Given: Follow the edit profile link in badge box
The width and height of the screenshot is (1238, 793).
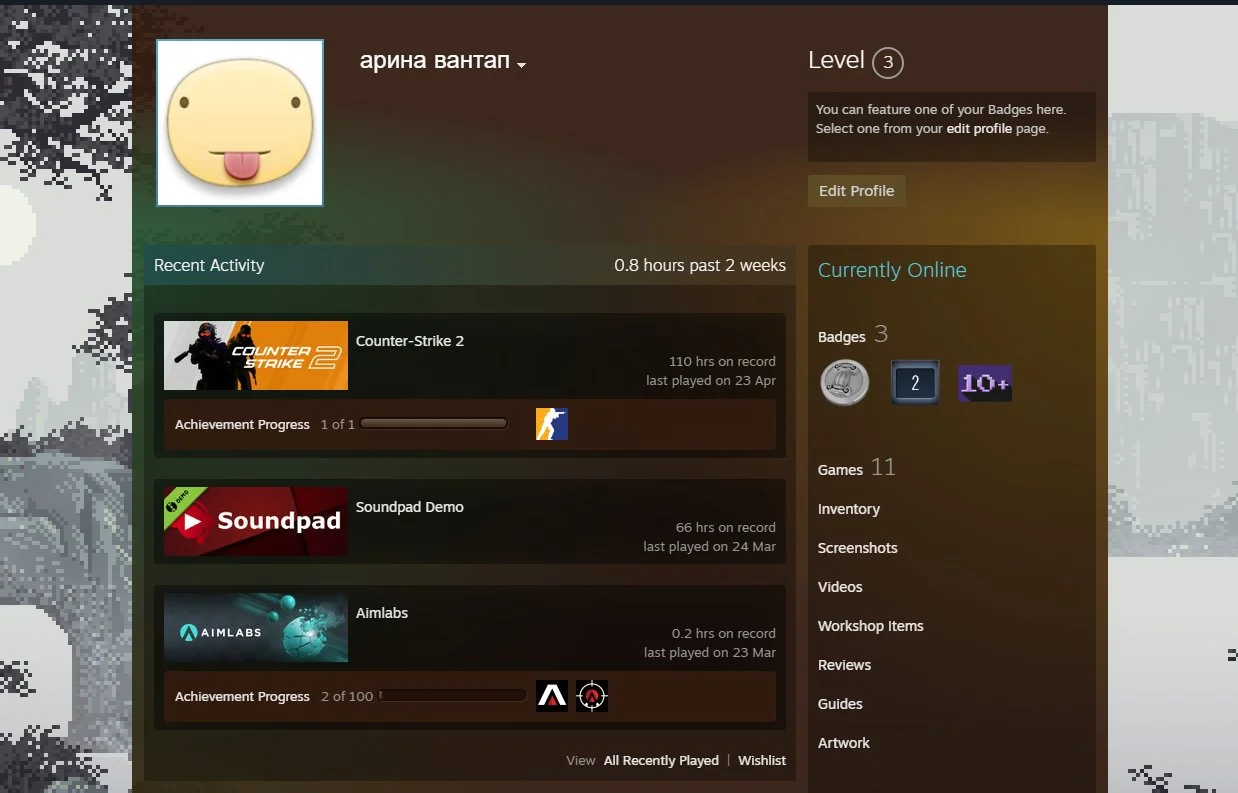Looking at the screenshot, I should tap(979, 129).
